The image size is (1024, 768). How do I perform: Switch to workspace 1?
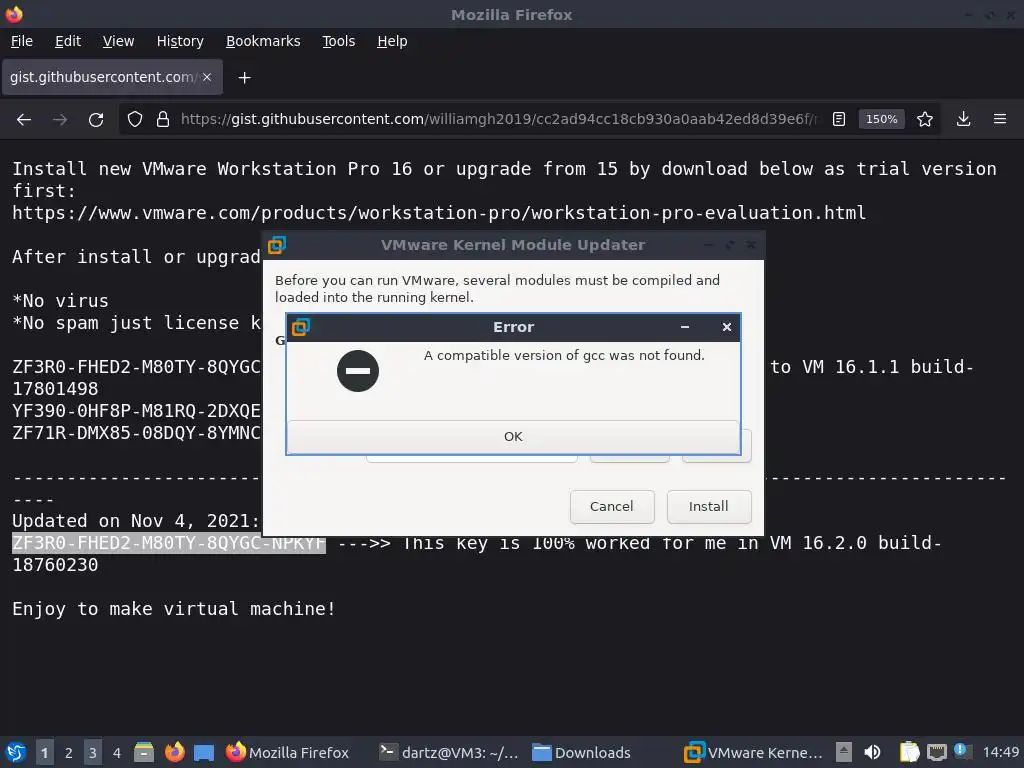pyautogui.click(x=44, y=752)
